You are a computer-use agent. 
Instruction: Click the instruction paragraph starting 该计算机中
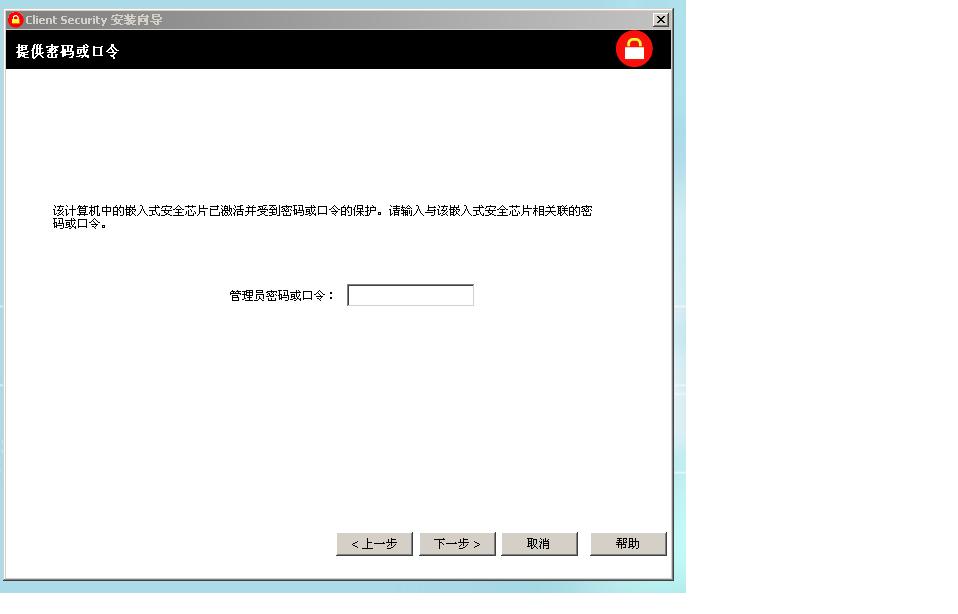pos(322,217)
